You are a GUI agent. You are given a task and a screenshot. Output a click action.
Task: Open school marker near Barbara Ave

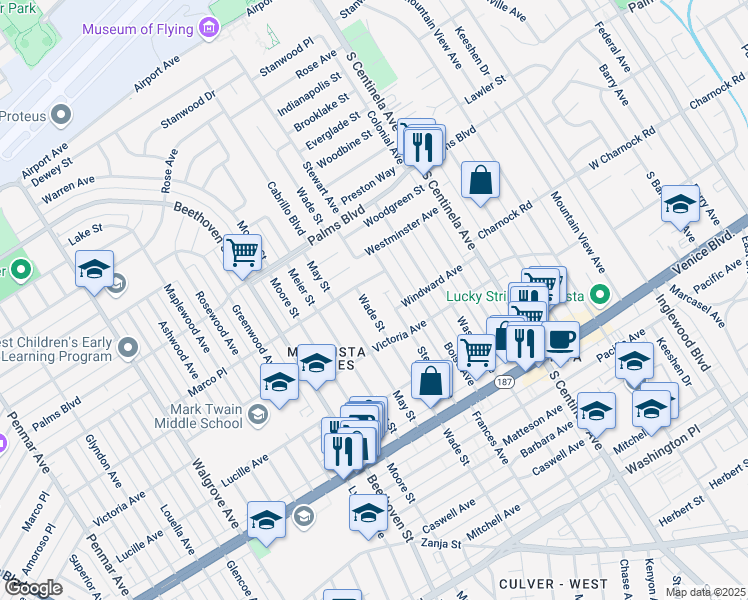(x=596, y=414)
